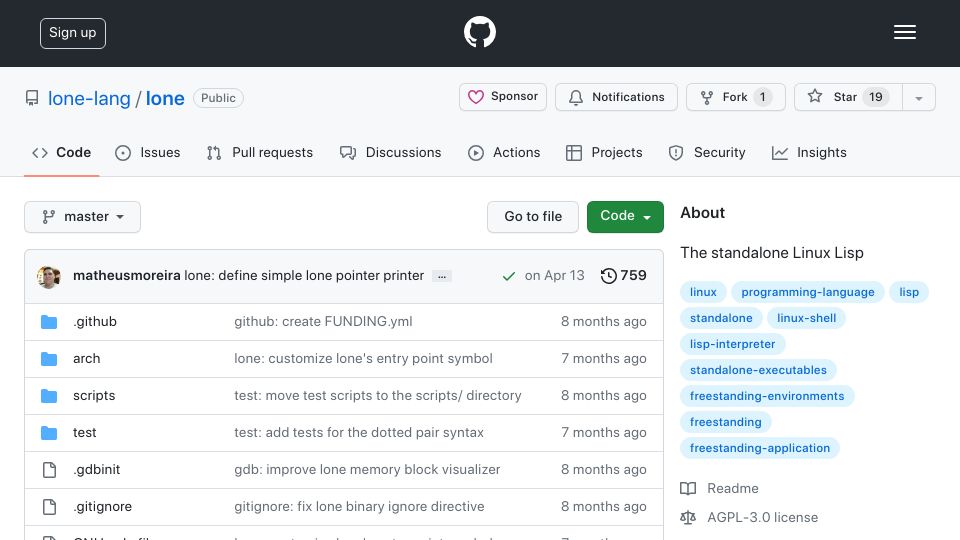The height and width of the screenshot is (540, 960).
Task: Open the arch folder name
Action: point(86,359)
